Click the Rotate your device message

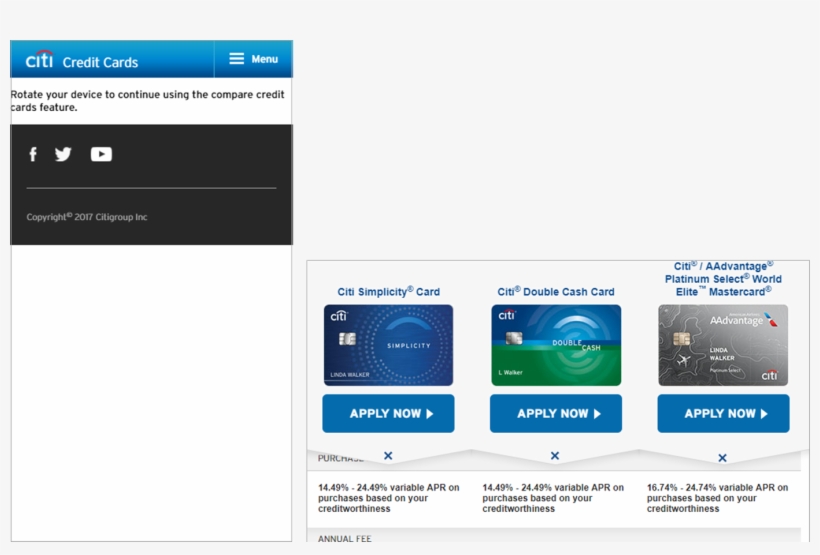147,101
